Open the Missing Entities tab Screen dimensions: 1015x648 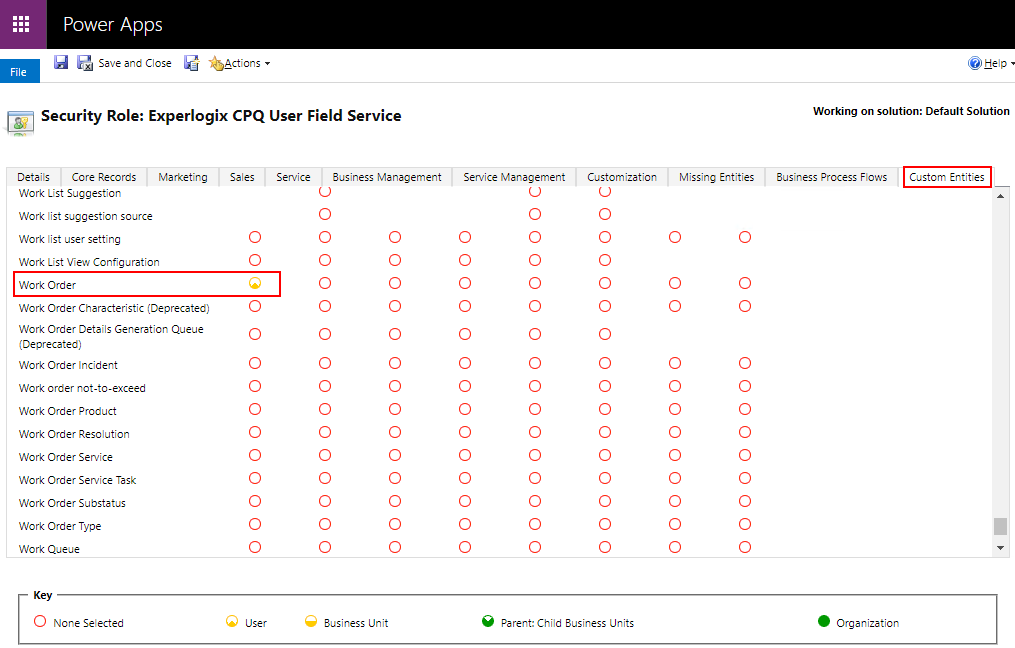click(717, 177)
